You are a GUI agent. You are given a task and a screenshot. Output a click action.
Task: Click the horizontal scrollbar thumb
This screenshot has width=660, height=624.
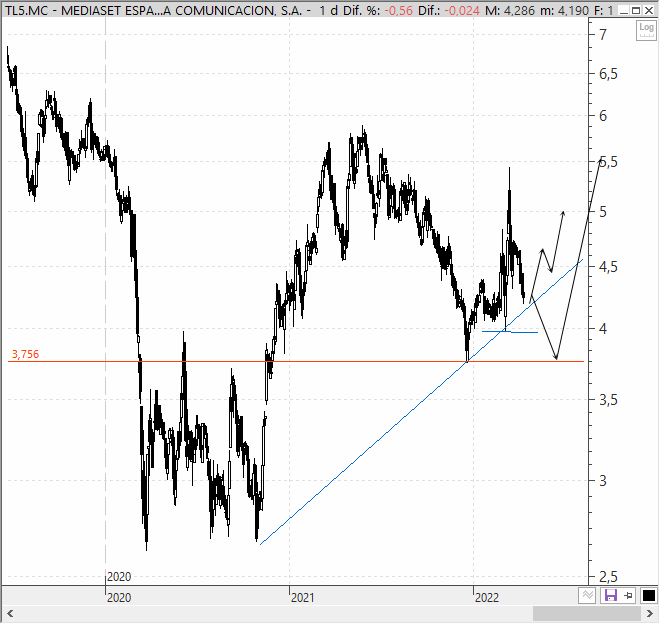point(587,614)
